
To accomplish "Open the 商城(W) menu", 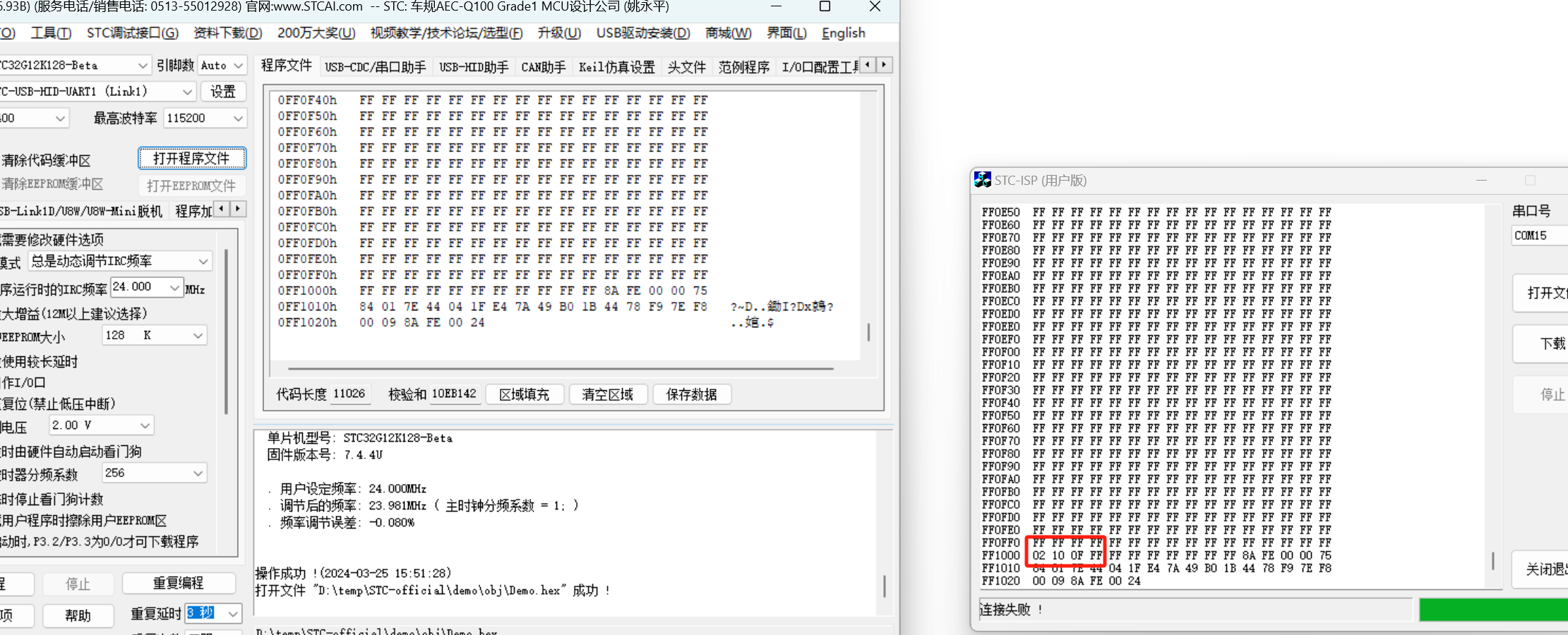I will (728, 33).
